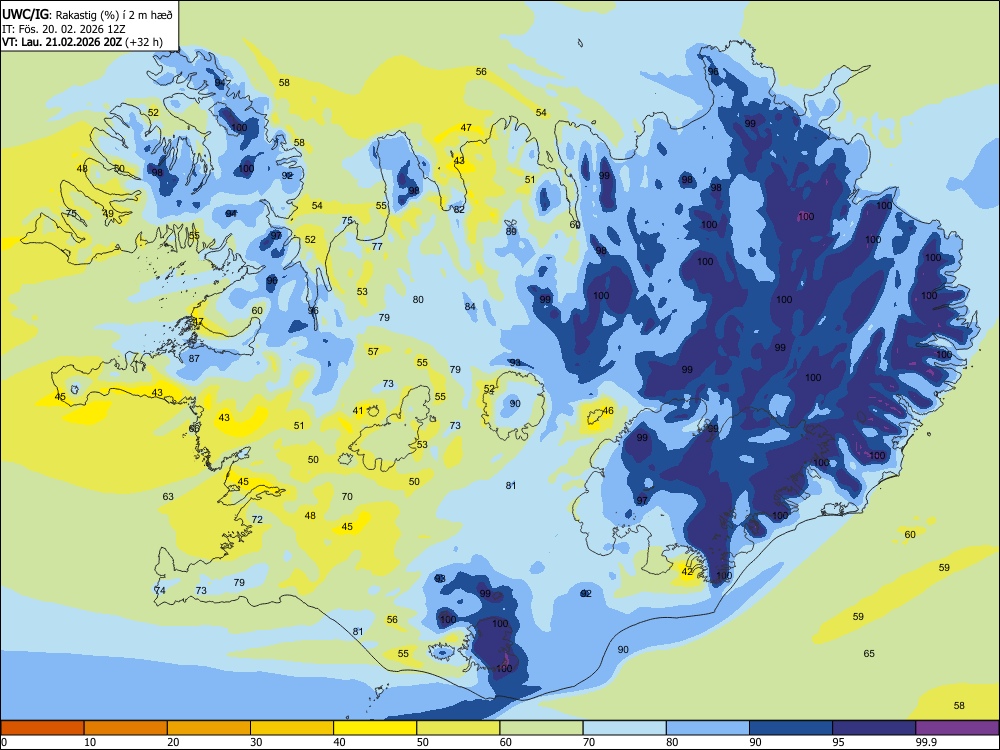Pick the map value '89'
1000x750 pixels.
511,232
